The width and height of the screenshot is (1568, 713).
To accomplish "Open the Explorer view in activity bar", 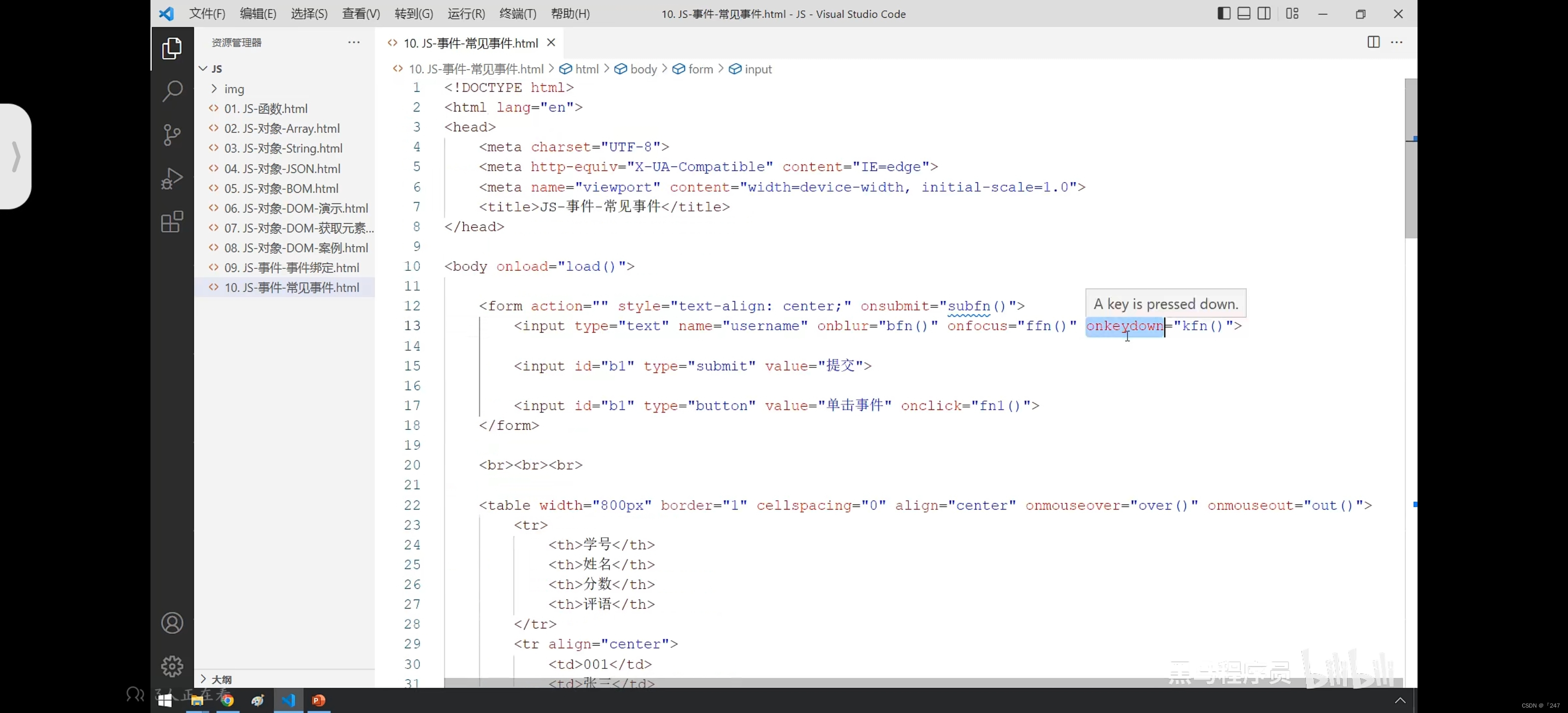I will tap(172, 49).
